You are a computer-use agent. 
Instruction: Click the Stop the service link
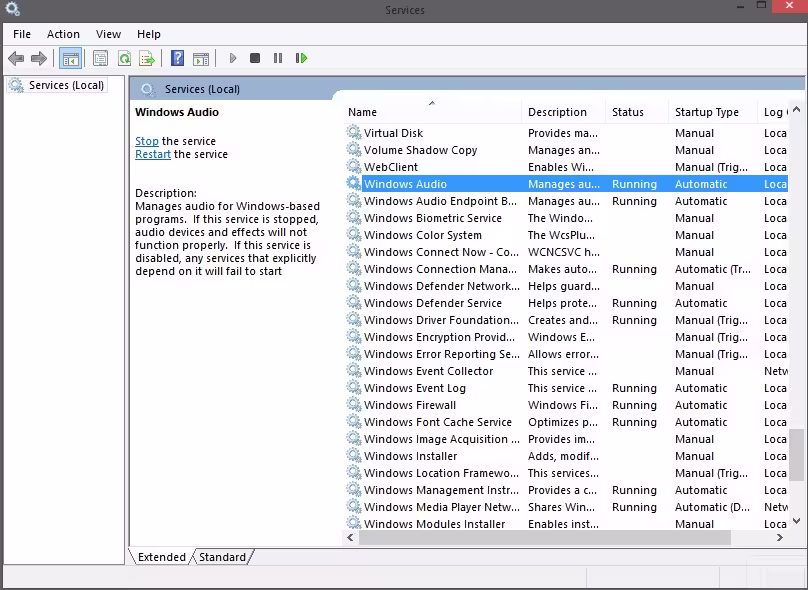pos(147,141)
